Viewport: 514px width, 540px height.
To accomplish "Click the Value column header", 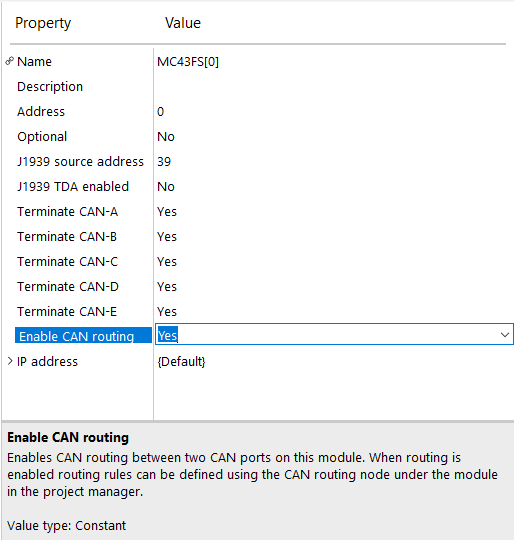I will point(183,23).
